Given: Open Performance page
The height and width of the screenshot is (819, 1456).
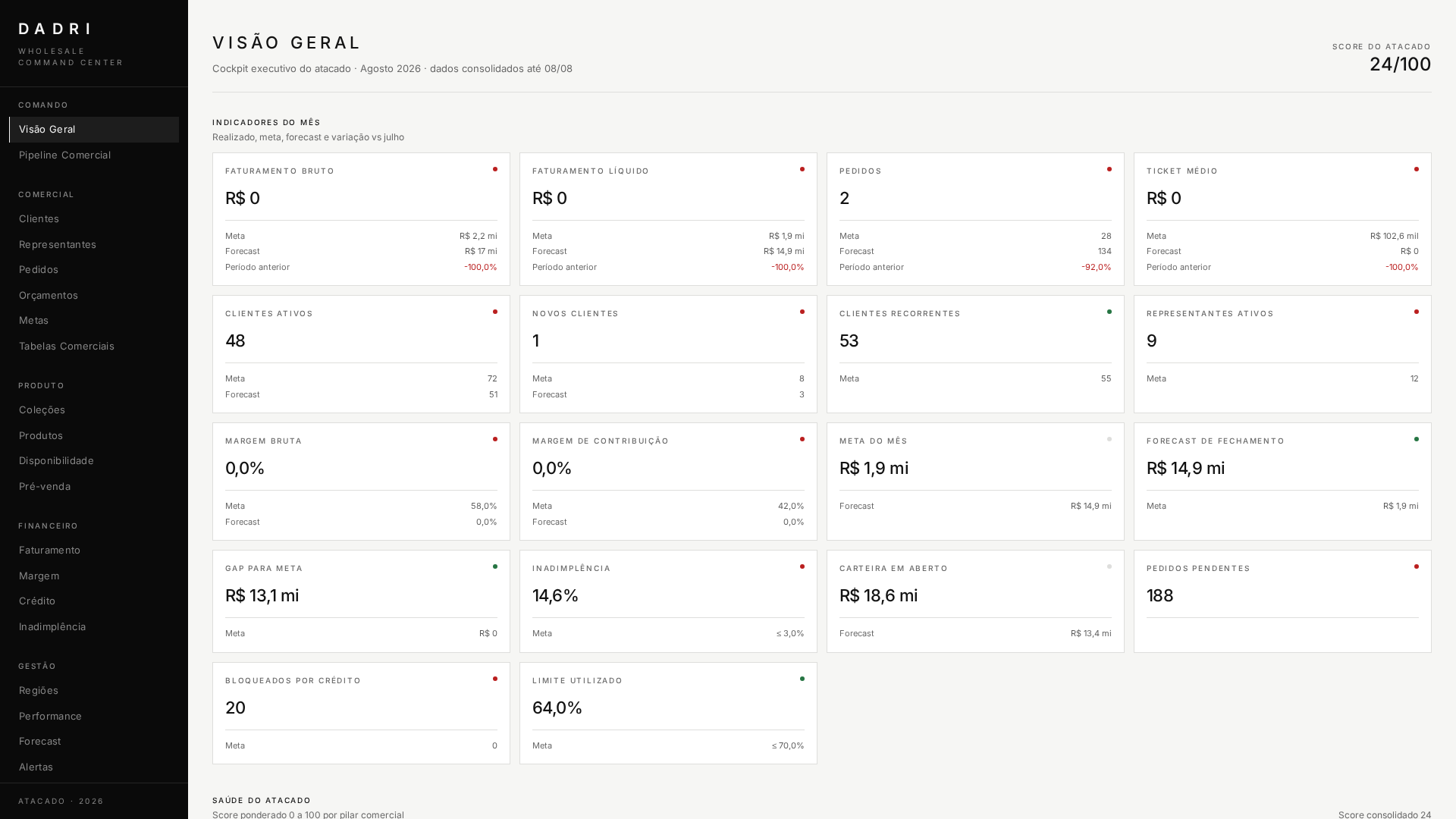Looking at the screenshot, I should (94, 716).
